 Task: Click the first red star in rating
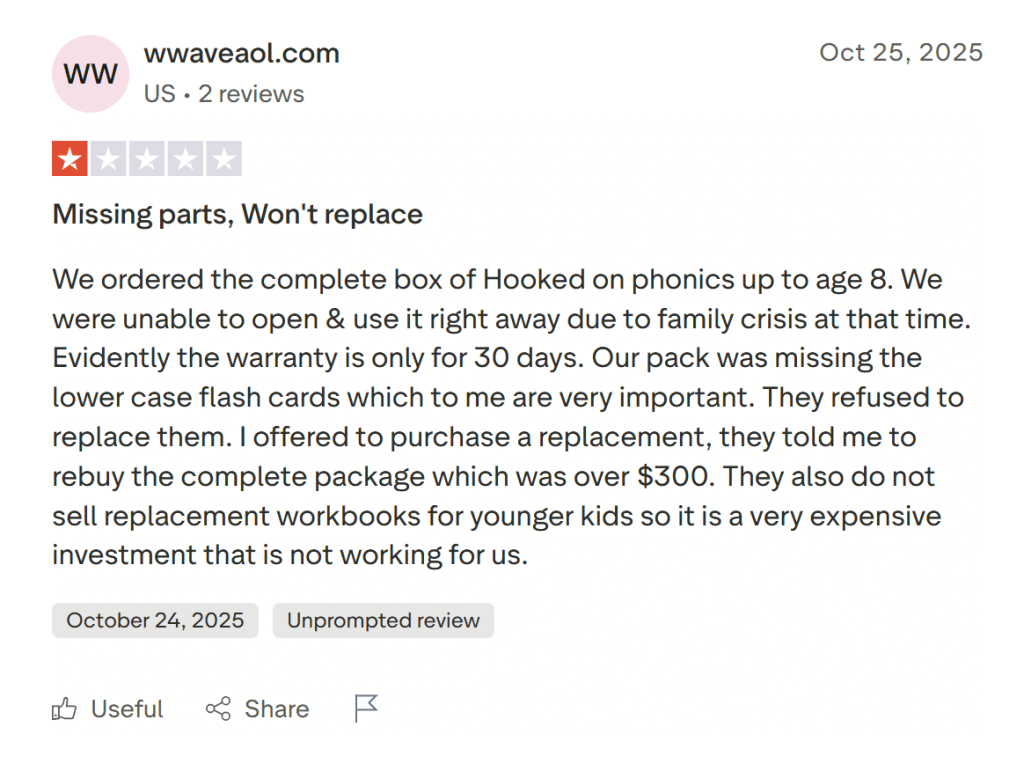tap(70, 158)
